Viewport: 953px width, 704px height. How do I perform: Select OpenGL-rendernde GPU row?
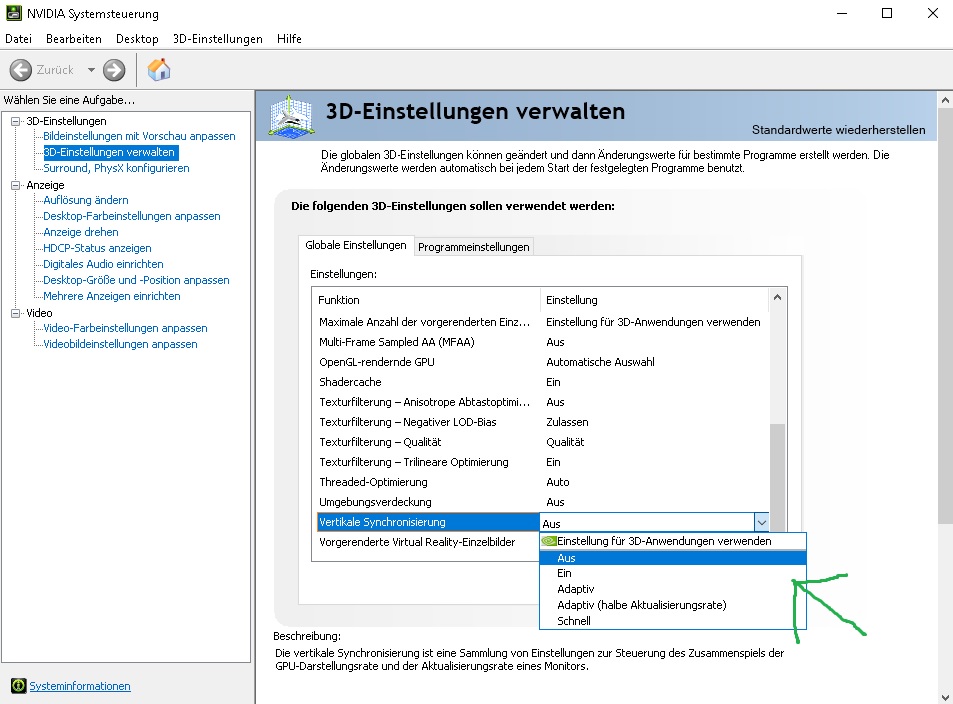tap(542, 362)
